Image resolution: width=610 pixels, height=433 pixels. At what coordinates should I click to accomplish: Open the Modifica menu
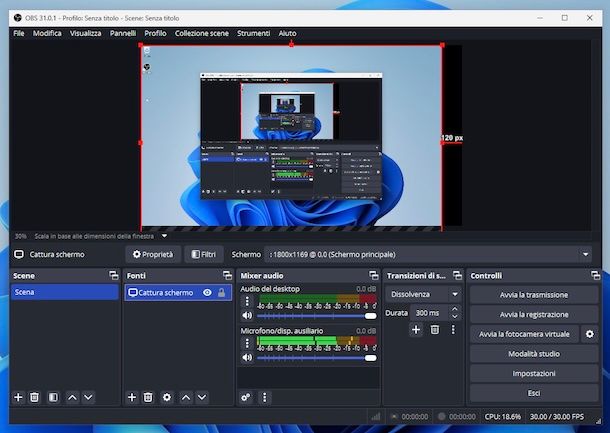pyautogui.click(x=47, y=33)
